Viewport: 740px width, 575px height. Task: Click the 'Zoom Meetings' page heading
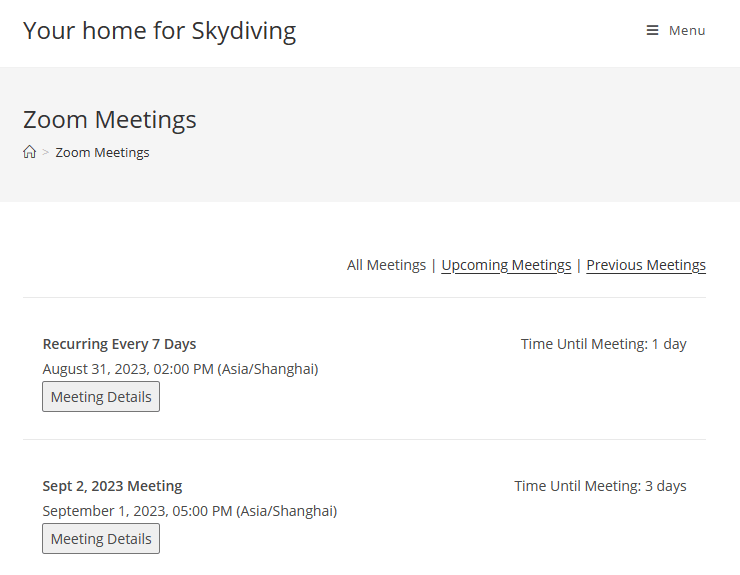pyautogui.click(x=109, y=119)
